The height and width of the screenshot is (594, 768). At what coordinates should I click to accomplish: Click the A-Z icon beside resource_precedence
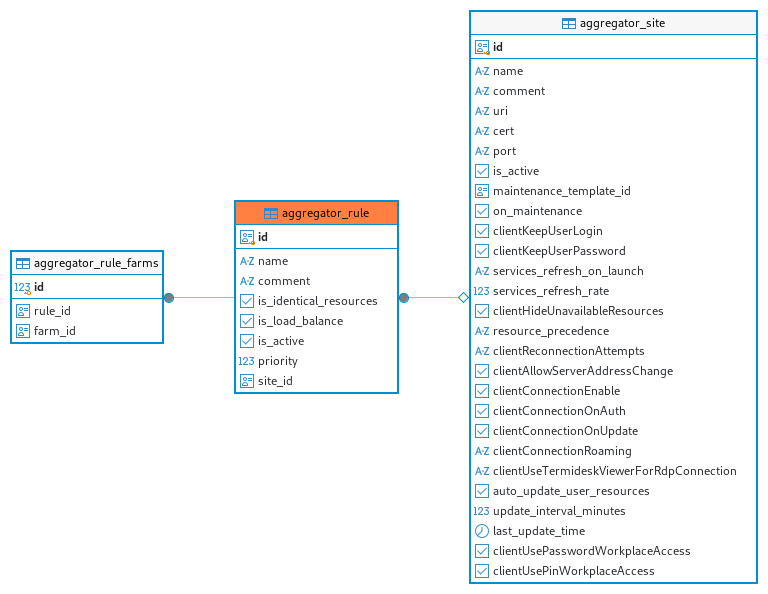[x=482, y=331]
